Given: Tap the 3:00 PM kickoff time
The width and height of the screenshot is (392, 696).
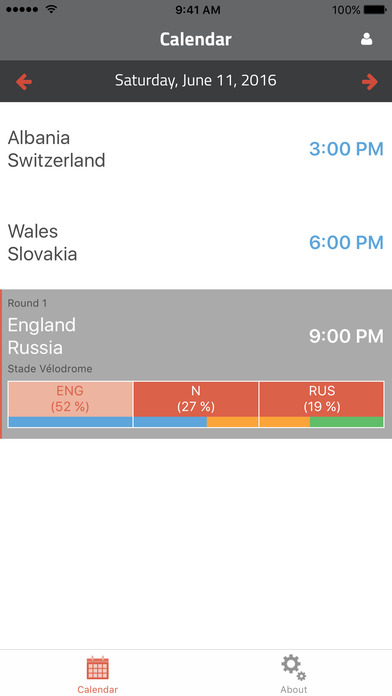Looking at the screenshot, I should 346,149.
